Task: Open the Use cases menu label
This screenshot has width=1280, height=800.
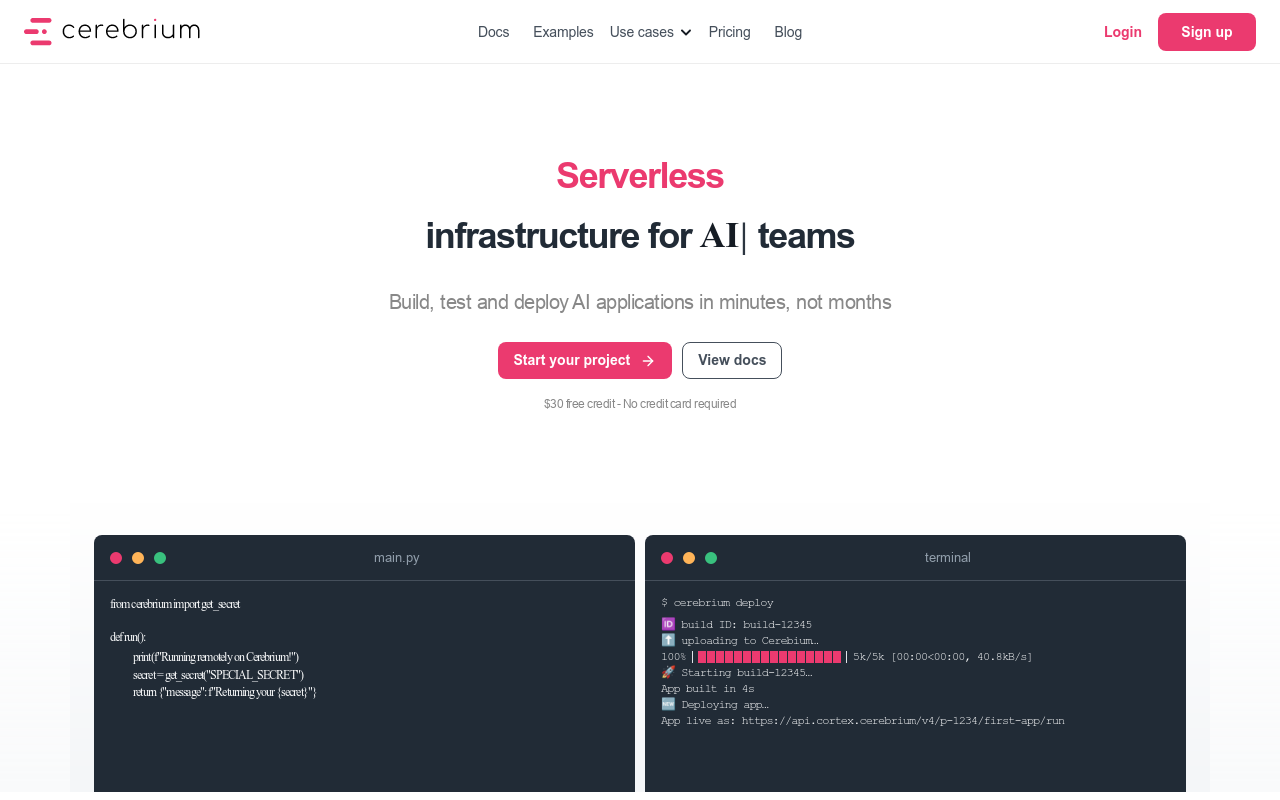Action: (x=641, y=32)
